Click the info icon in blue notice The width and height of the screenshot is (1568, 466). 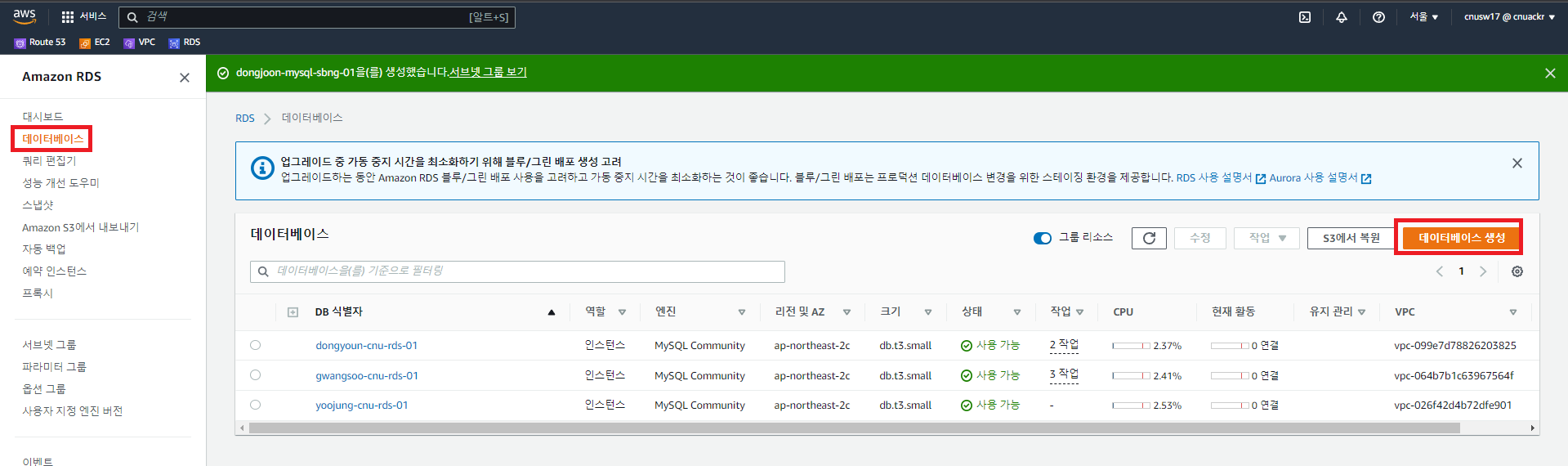(262, 168)
